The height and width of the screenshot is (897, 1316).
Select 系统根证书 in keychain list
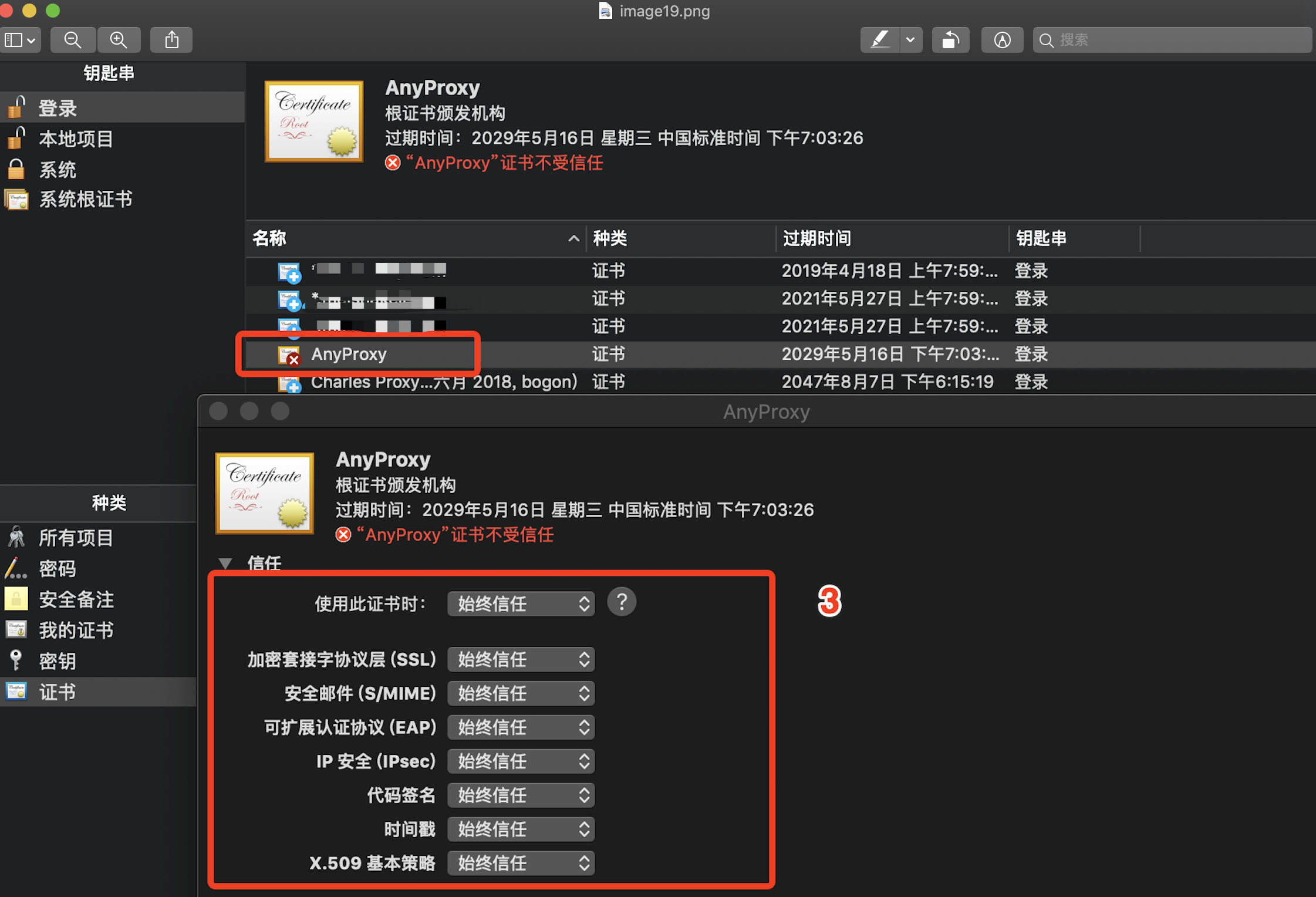pos(85,200)
